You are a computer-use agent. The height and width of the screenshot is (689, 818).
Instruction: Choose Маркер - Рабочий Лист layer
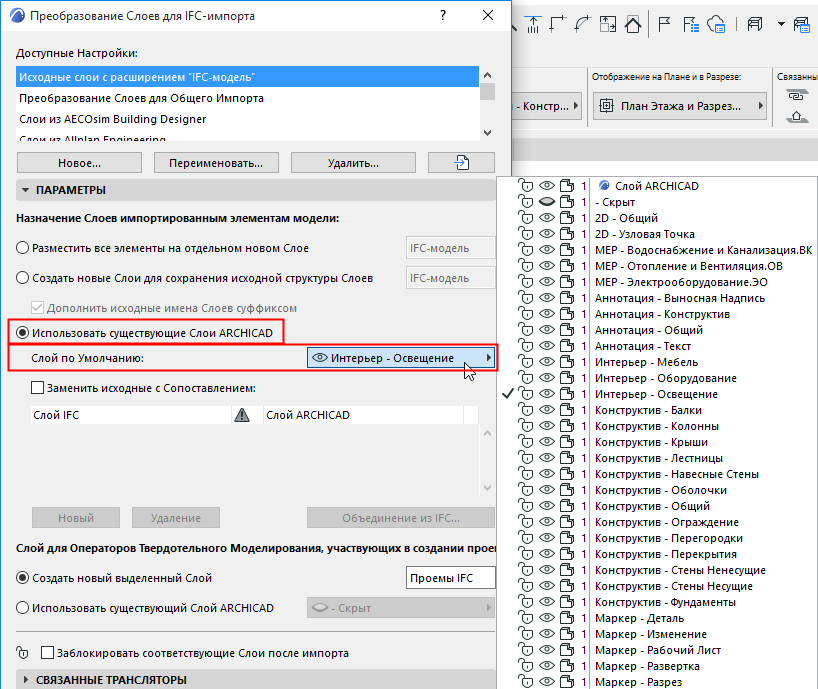tap(657, 650)
